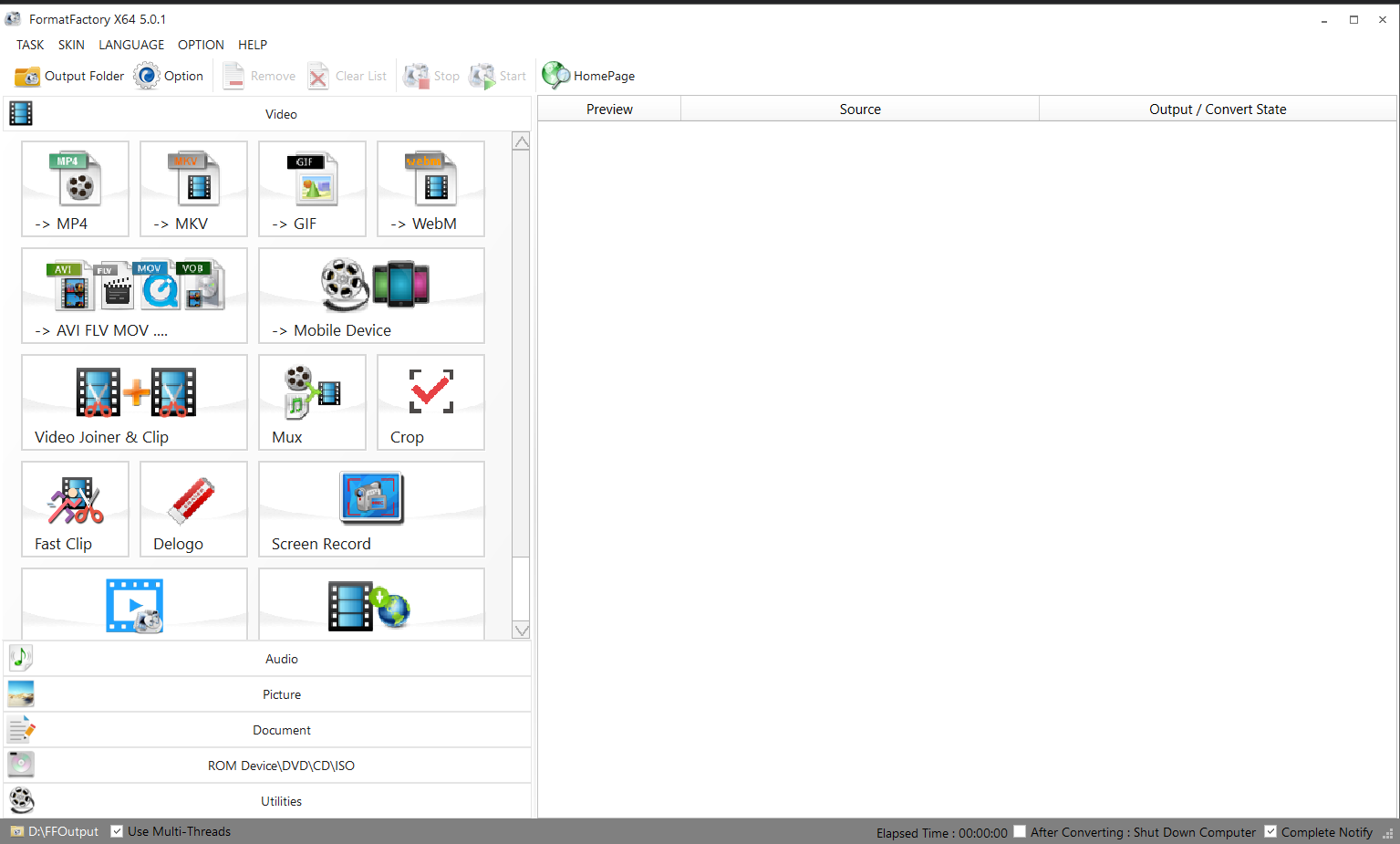This screenshot has height=844, width=1400.
Task: Click the video panel scroll up arrow
Action: (x=521, y=141)
